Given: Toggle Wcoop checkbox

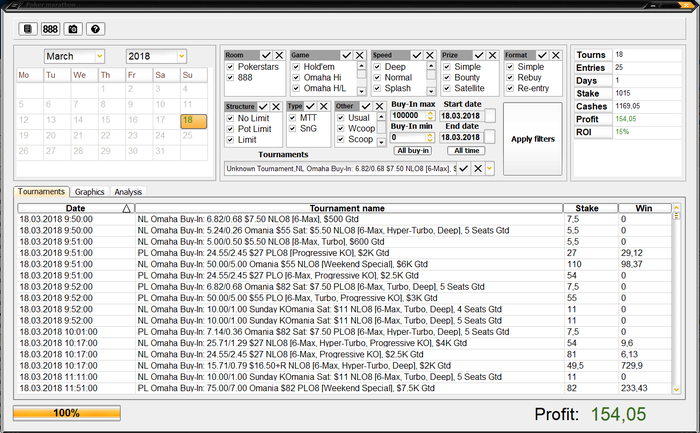Looking at the screenshot, I should click(341, 129).
